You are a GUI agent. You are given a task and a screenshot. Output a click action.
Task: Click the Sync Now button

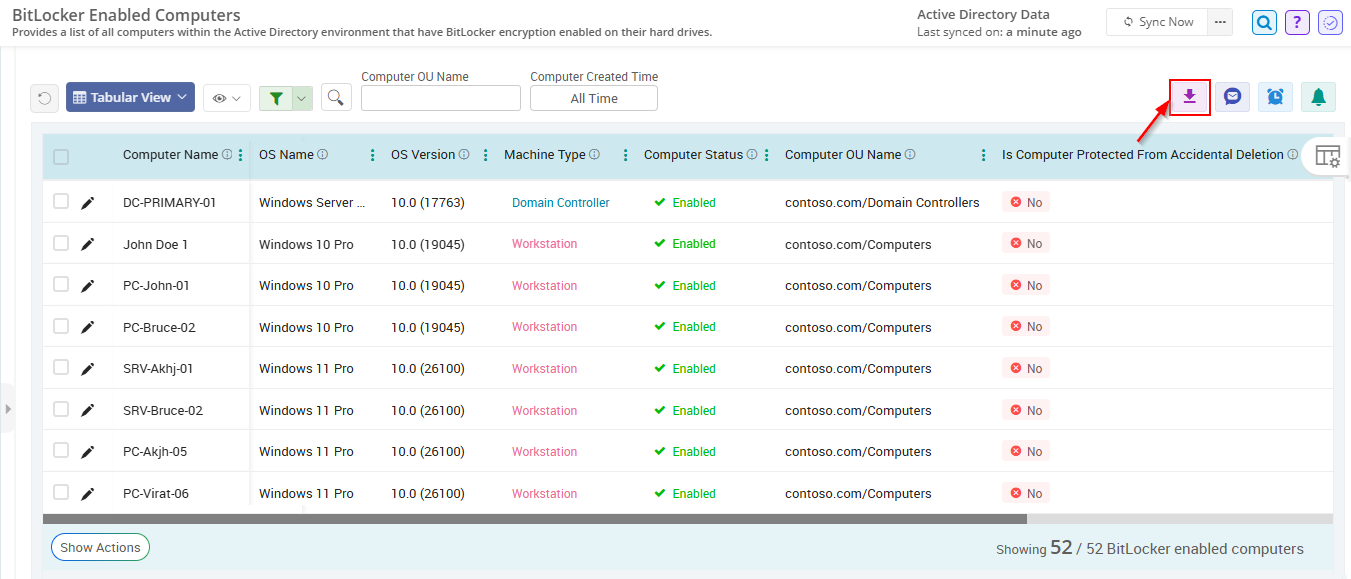click(1156, 21)
